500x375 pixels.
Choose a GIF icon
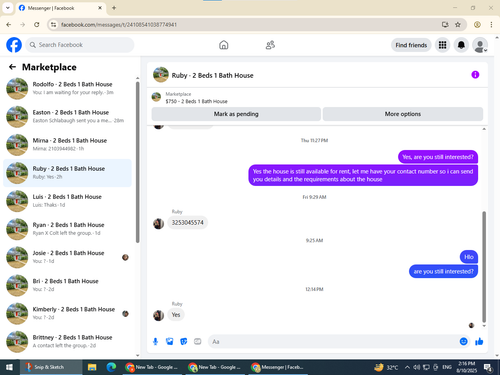click(x=198, y=341)
